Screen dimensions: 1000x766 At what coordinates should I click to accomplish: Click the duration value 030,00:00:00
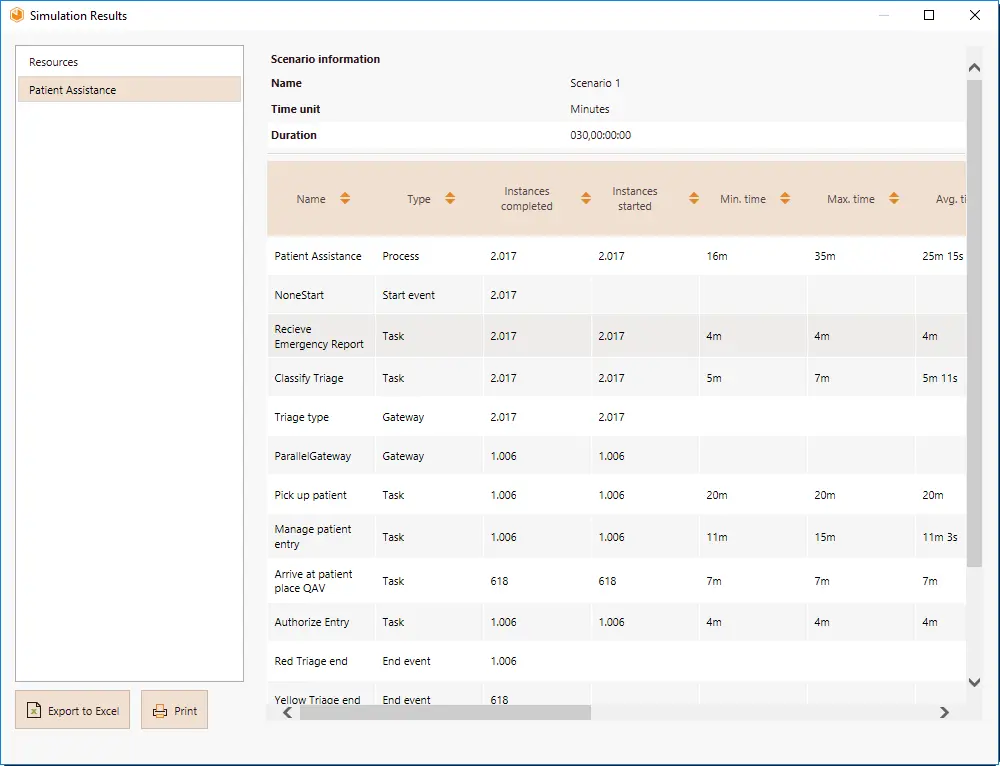point(601,135)
